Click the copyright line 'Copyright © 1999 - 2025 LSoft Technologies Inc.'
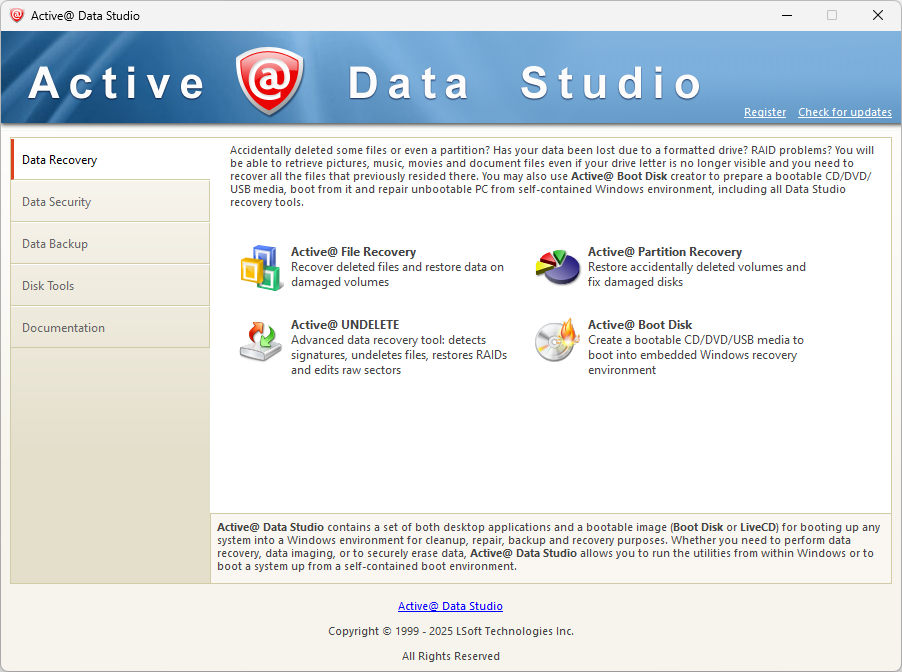 tap(451, 631)
